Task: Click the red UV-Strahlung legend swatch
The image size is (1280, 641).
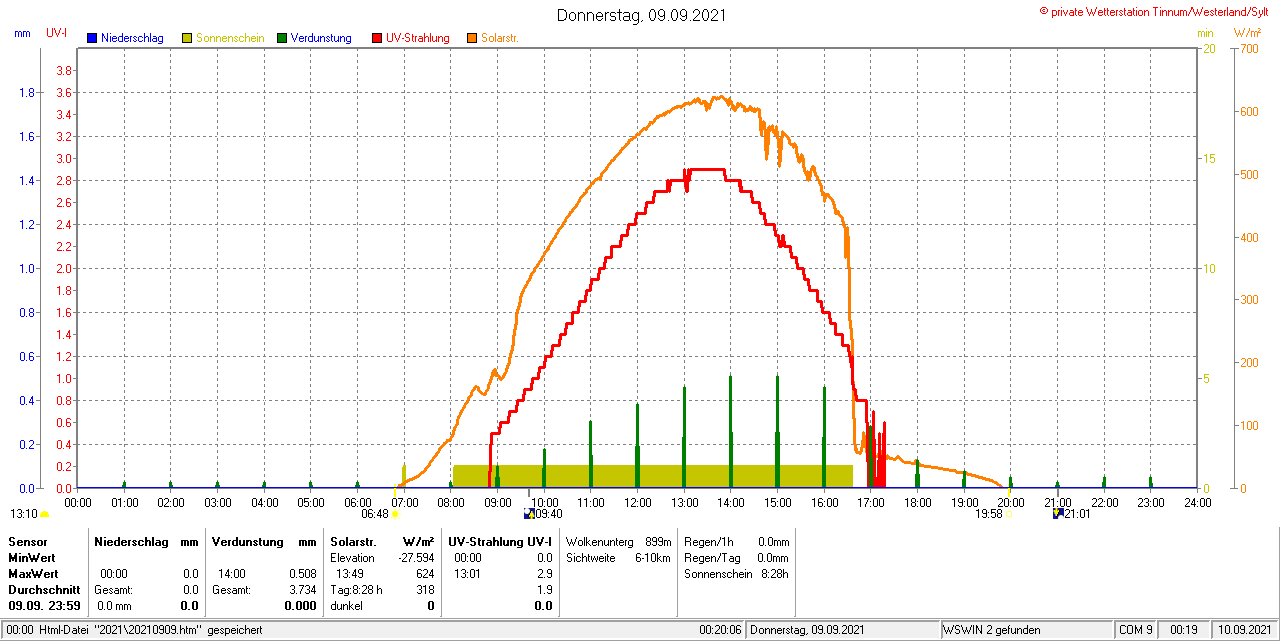Action: 377,38
